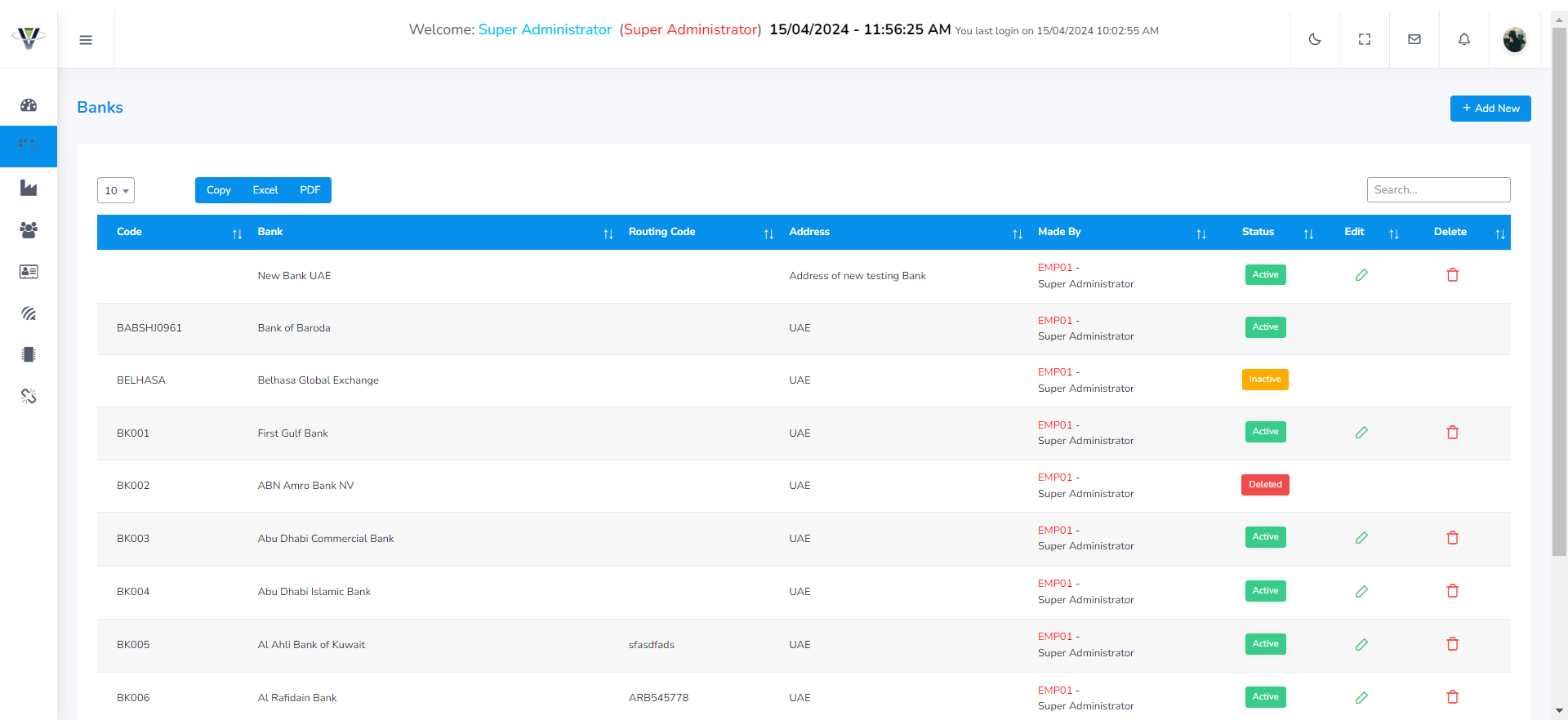
Task: Click the Super Administrator welcome name
Action: click(x=545, y=29)
